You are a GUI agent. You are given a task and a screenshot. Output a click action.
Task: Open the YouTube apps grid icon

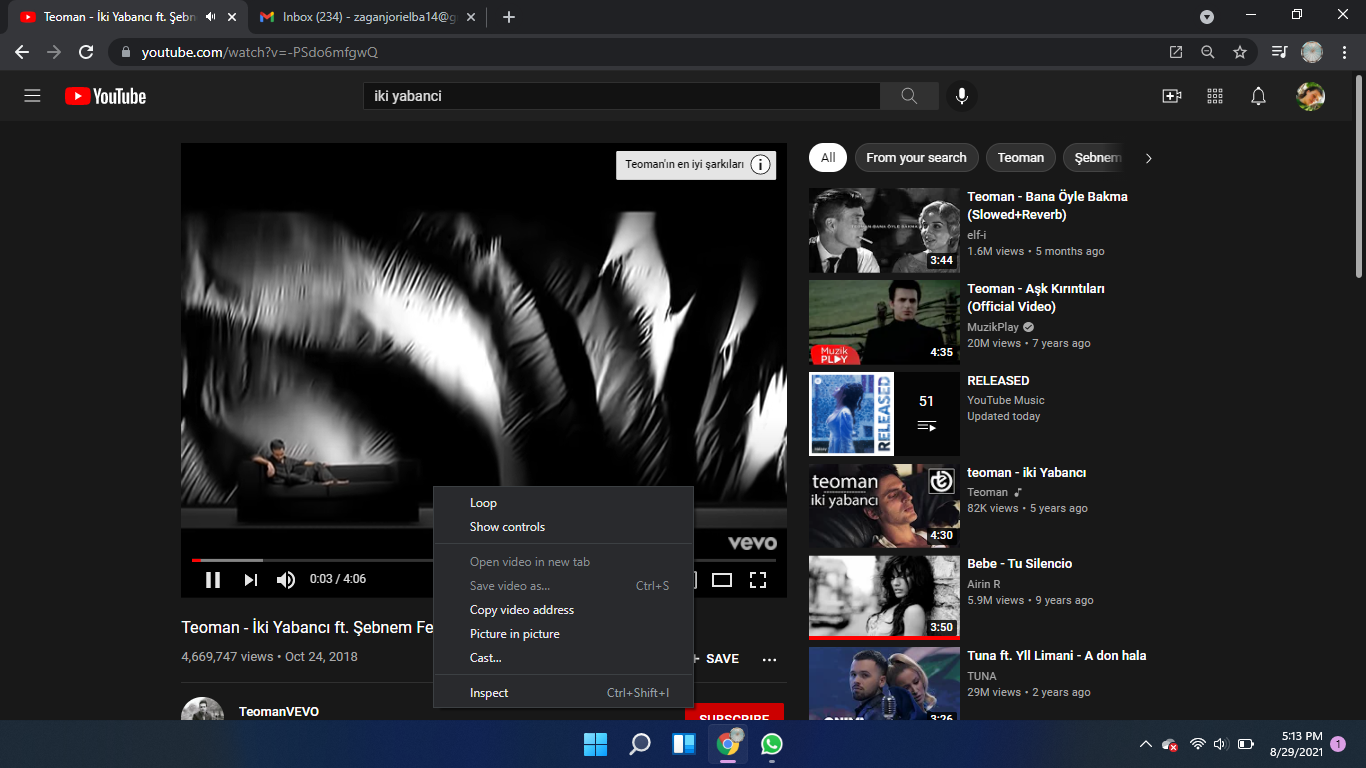(1215, 96)
